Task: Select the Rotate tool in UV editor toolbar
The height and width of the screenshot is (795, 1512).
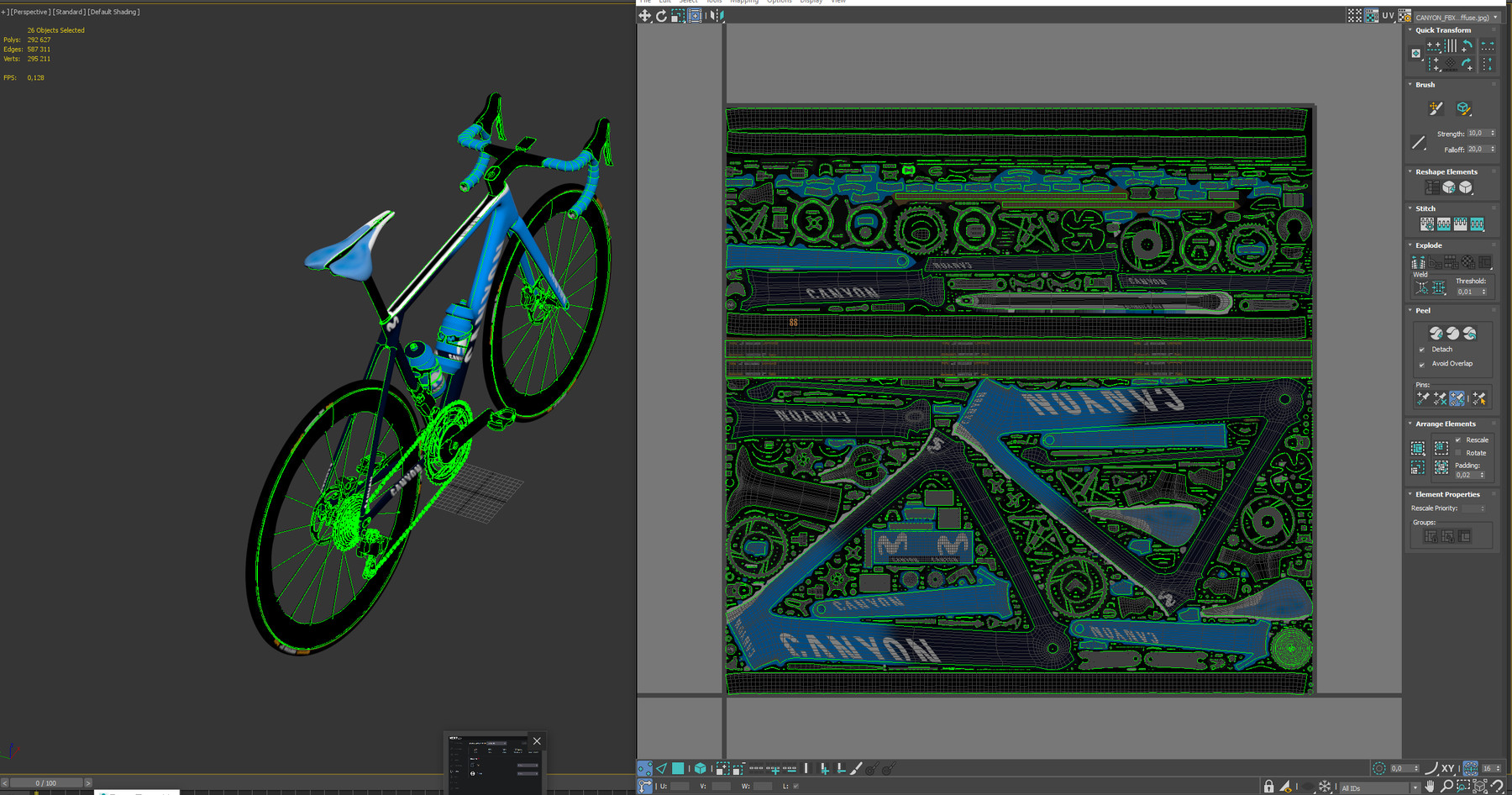Action: click(x=661, y=16)
